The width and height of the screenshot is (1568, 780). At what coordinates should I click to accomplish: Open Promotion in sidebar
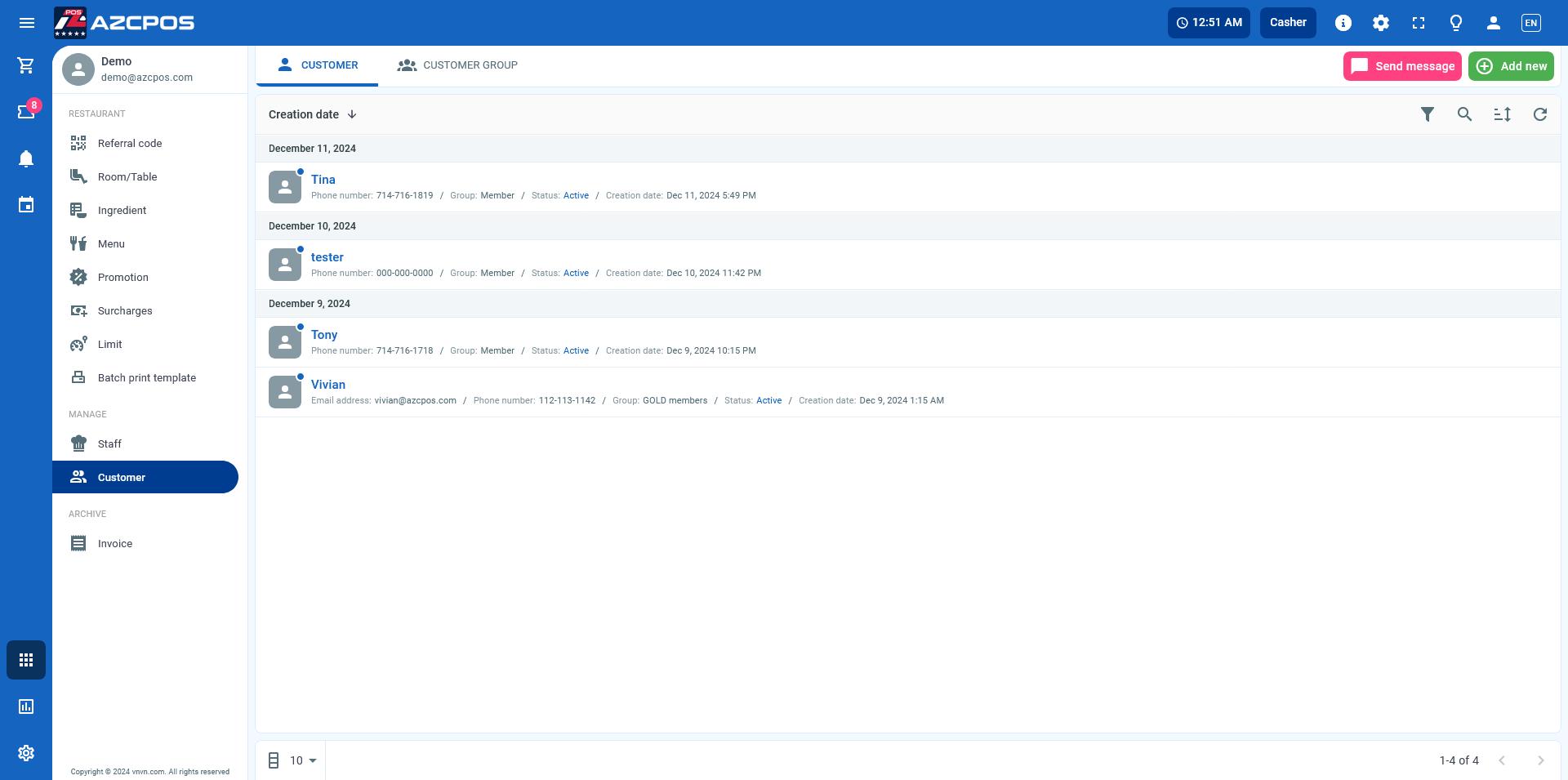tap(145, 277)
